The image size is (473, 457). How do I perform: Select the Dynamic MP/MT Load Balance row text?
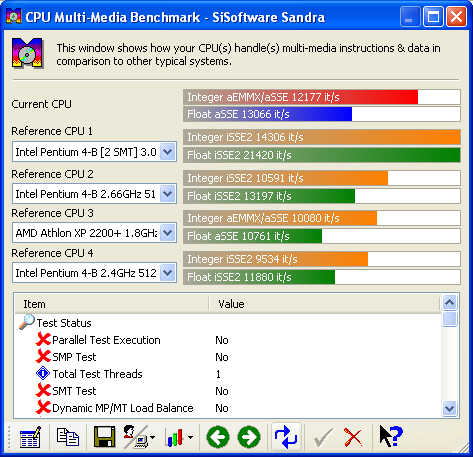point(123,408)
